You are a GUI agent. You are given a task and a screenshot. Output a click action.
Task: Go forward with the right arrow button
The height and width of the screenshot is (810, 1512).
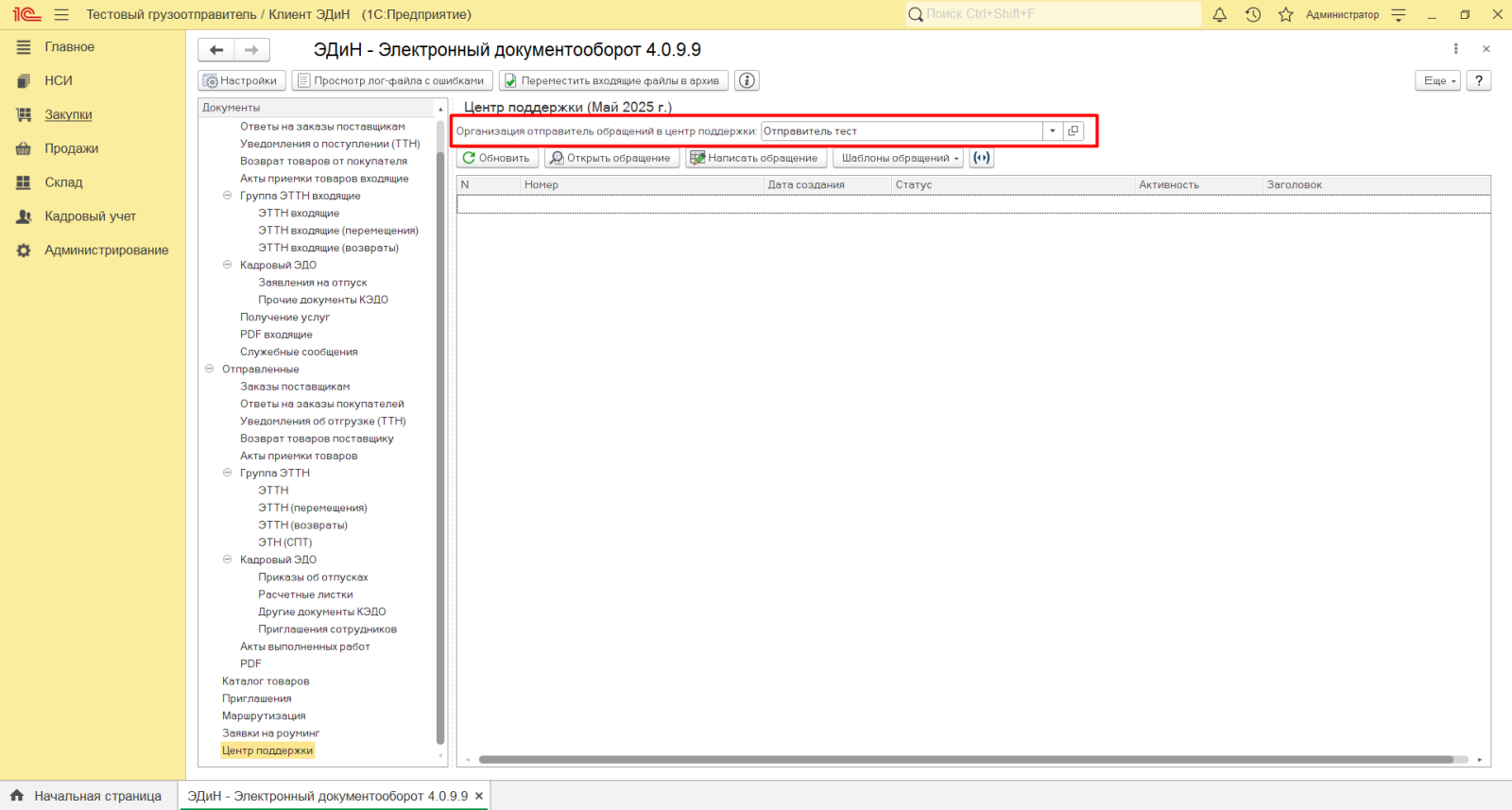click(251, 50)
